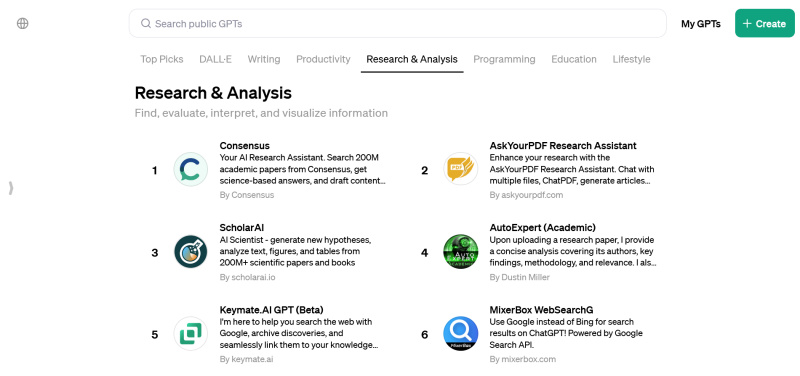Switch to the Top Picks tab
Viewport: 800px width, 376px height.
click(x=162, y=59)
